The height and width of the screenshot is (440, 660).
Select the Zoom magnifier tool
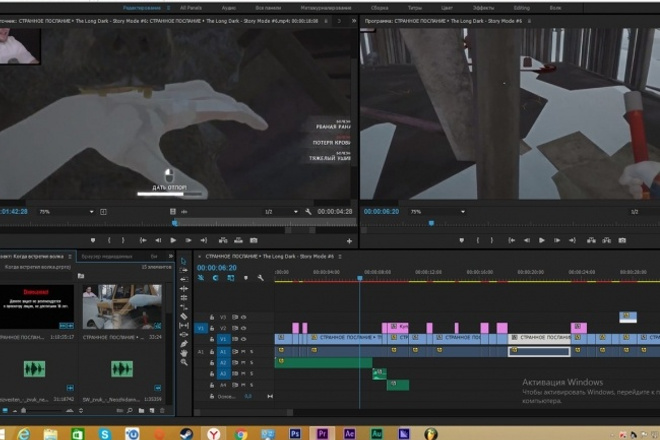coord(184,362)
